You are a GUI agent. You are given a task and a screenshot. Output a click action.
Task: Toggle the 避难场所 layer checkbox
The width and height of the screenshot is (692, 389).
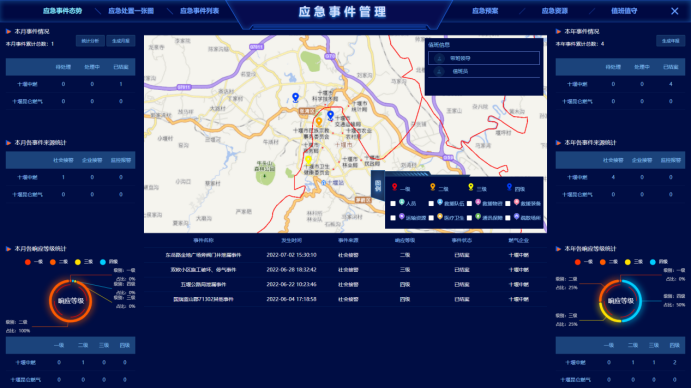tap(508, 218)
